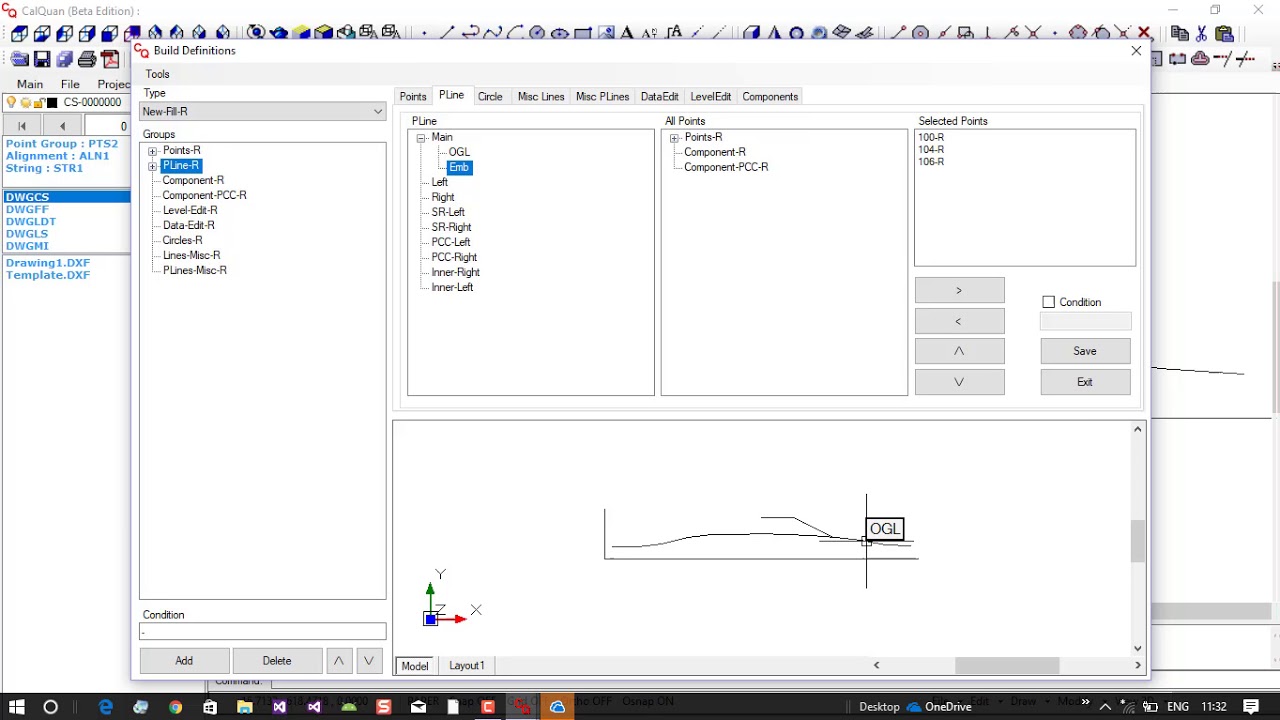Select 104-R in Selected Points list

(x=931, y=150)
